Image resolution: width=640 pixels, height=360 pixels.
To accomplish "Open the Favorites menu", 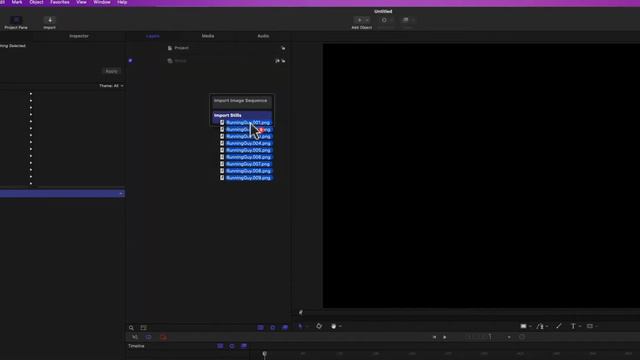I will 60,2.
